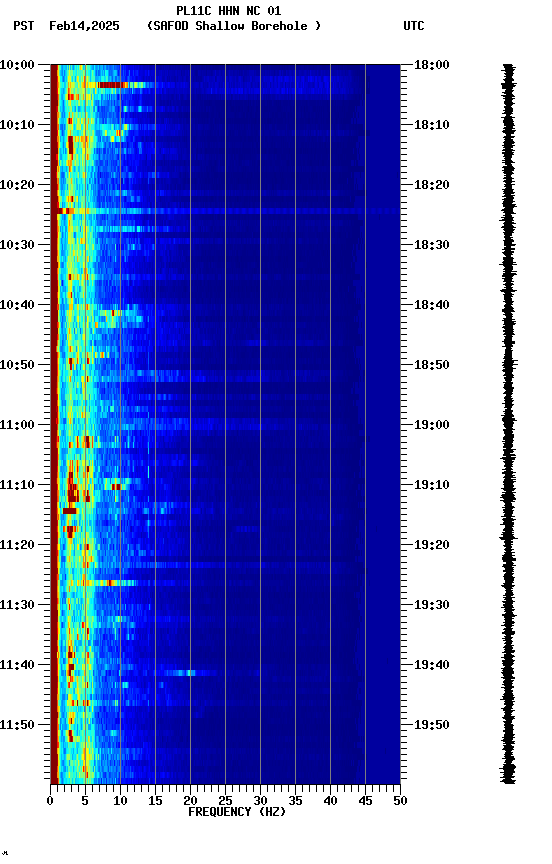Click the 19:20 UTC time label

coord(432,546)
